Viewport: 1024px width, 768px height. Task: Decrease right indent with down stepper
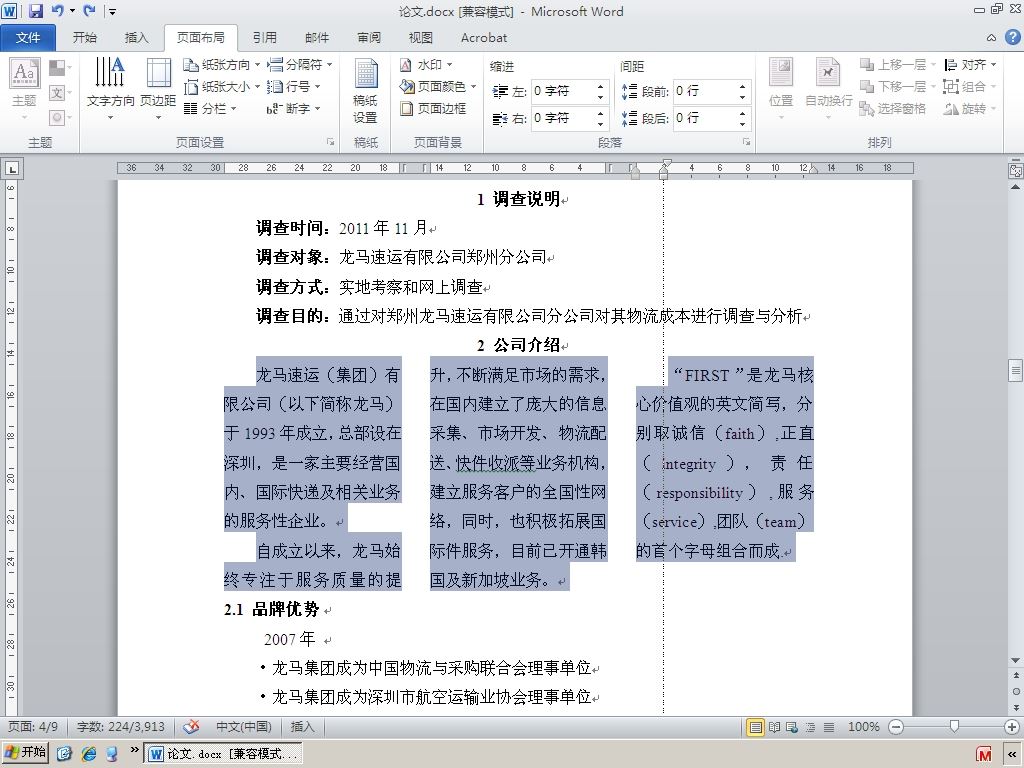(600, 124)
